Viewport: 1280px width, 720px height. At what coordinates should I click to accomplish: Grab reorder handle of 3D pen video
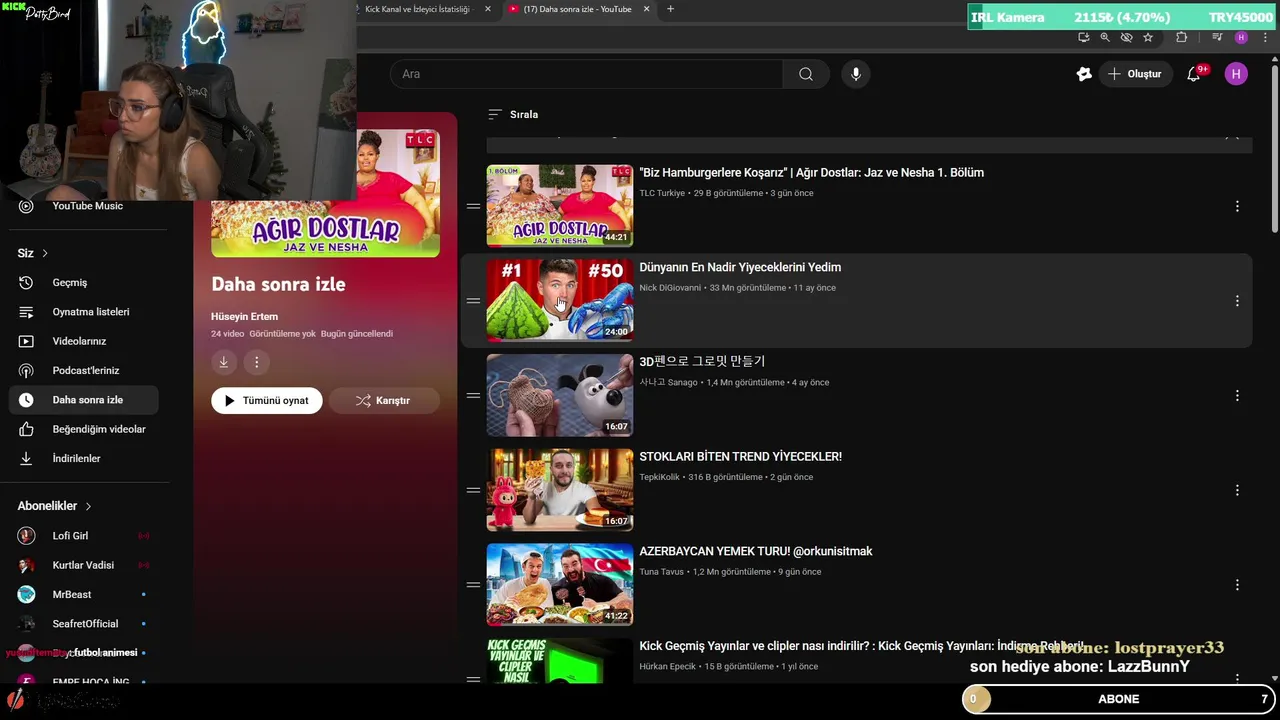point(473,395)
